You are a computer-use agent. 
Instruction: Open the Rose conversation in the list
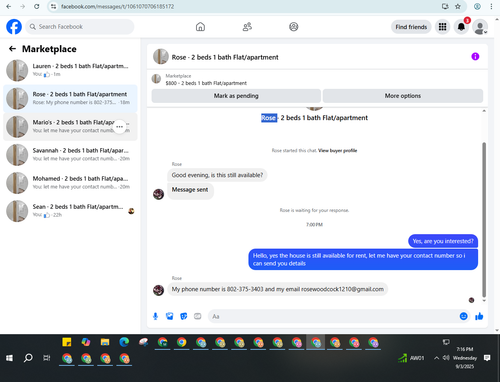[70, 98]
